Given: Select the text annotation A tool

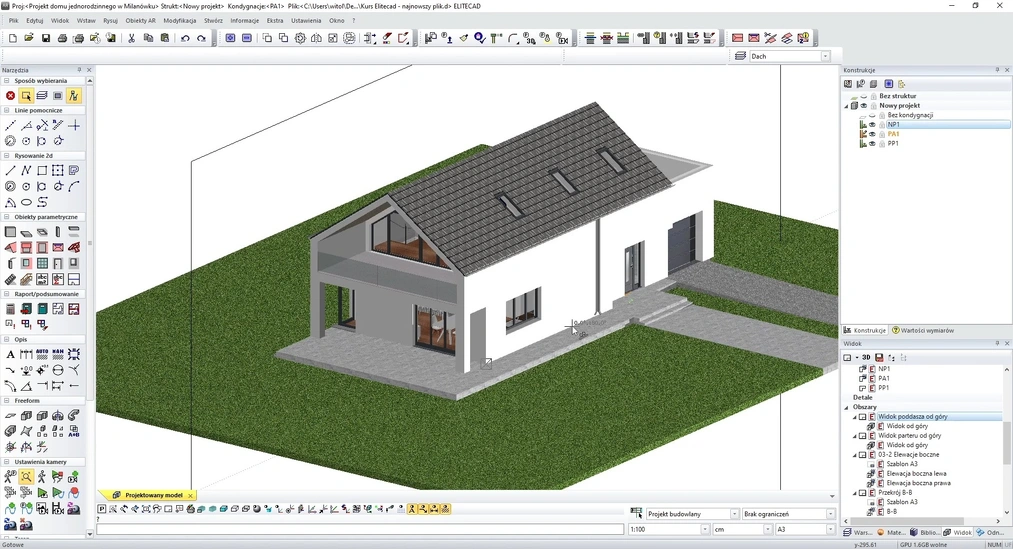Looking at the screenshot, I should click(x=10, y=354).
